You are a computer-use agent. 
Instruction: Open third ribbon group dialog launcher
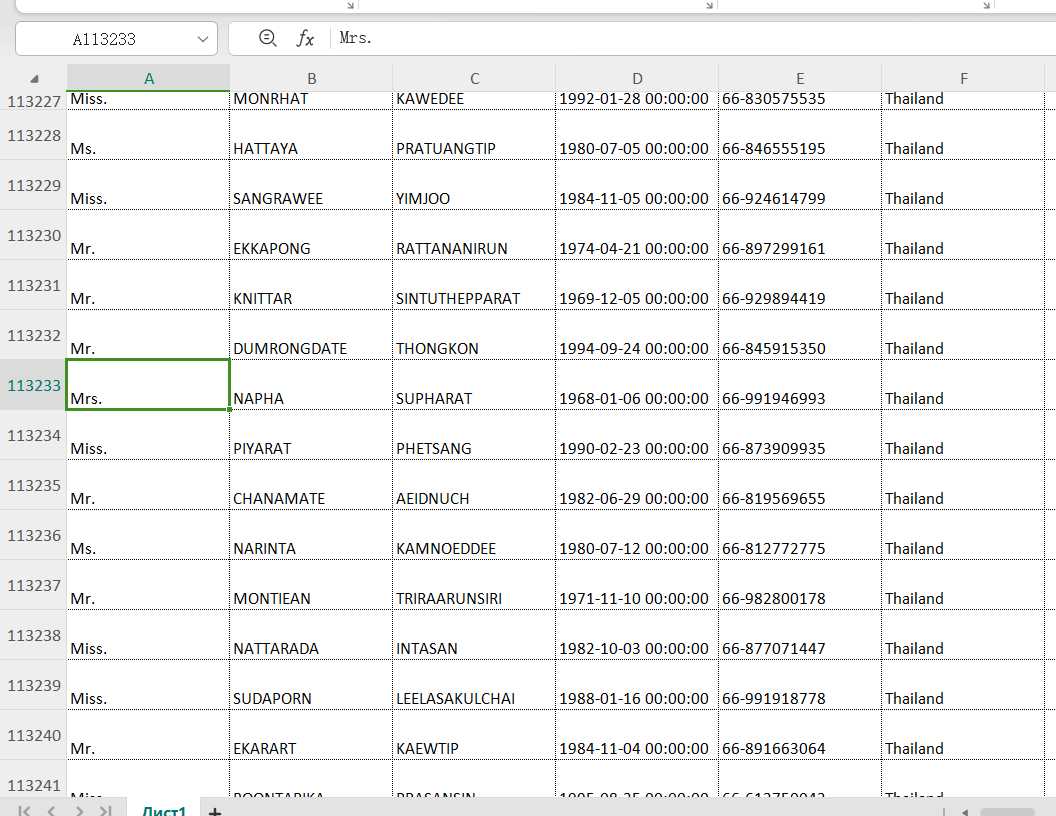[x=987, y=5]
